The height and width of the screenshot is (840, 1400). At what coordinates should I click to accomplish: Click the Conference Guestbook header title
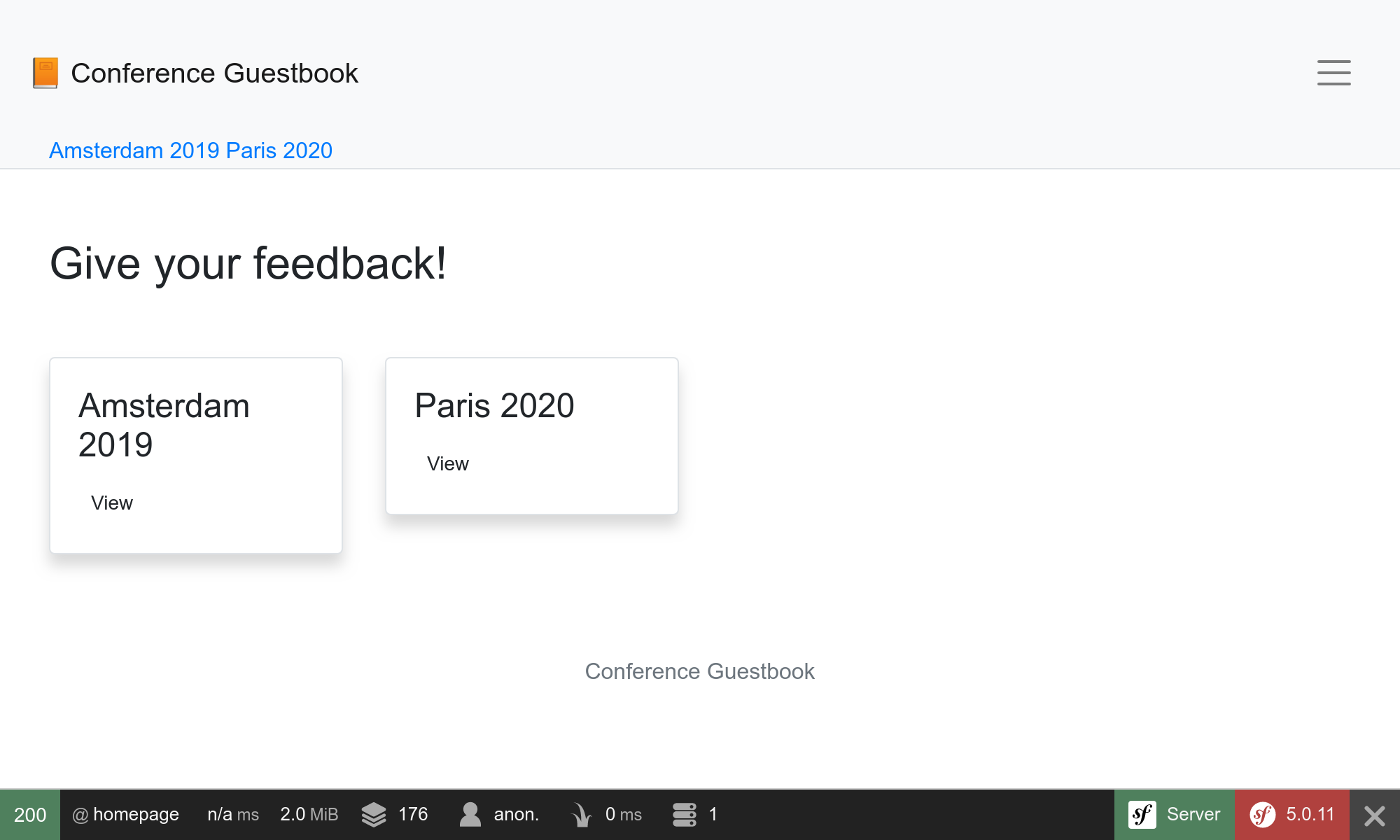pyautogui.click(x=214, y=73)
